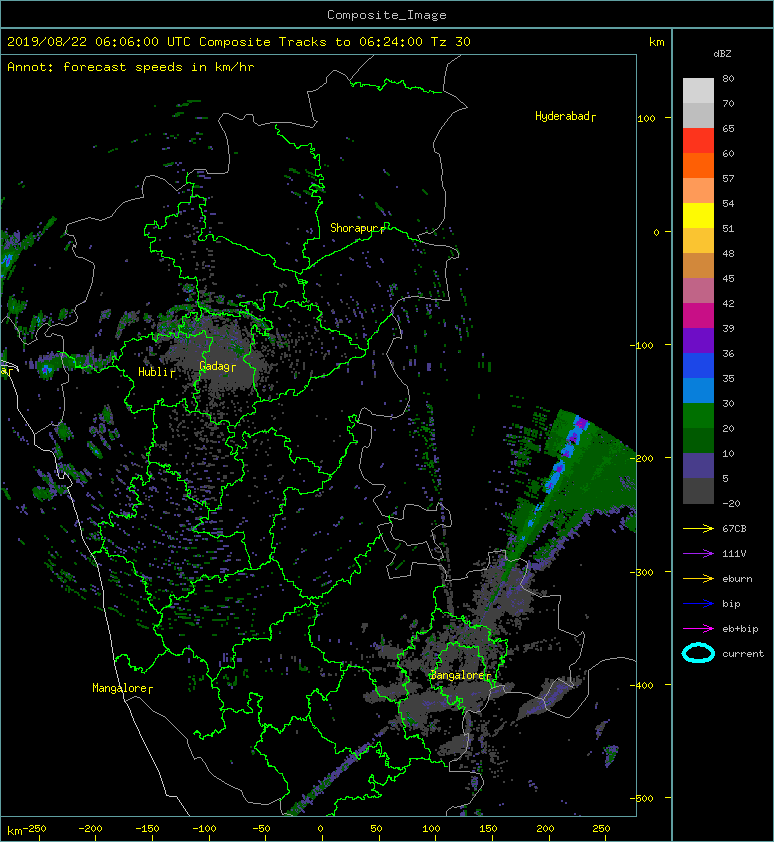Select the blue bip arrow symbol
This screenshot has width=774, height=842.
click(x=698, y=604)
